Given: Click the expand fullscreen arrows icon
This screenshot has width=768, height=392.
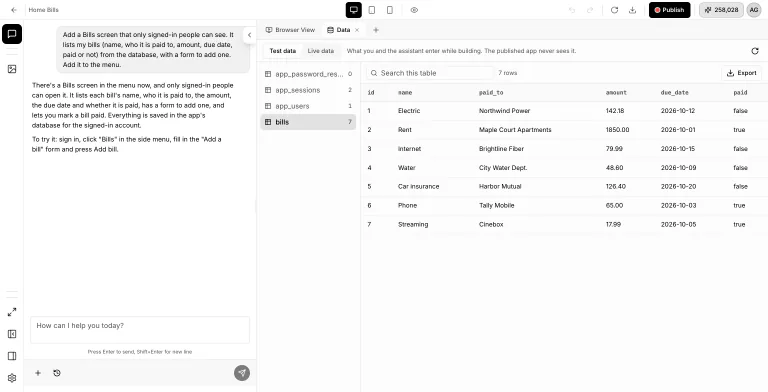Looking at the screenshot, I should pos(12,312).
